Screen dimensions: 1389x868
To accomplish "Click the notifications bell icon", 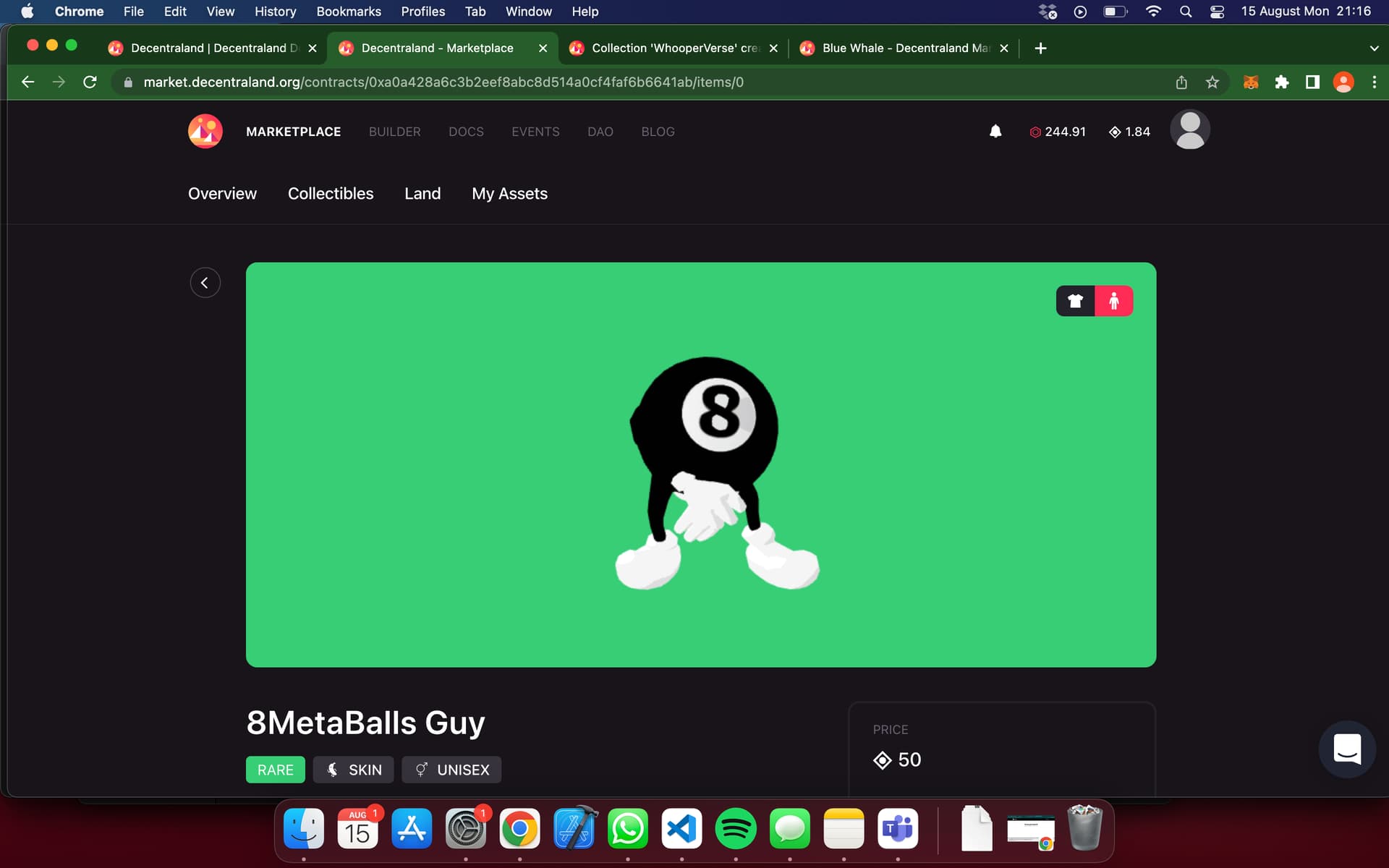I will pyautogui.click(x=995, y=131).
